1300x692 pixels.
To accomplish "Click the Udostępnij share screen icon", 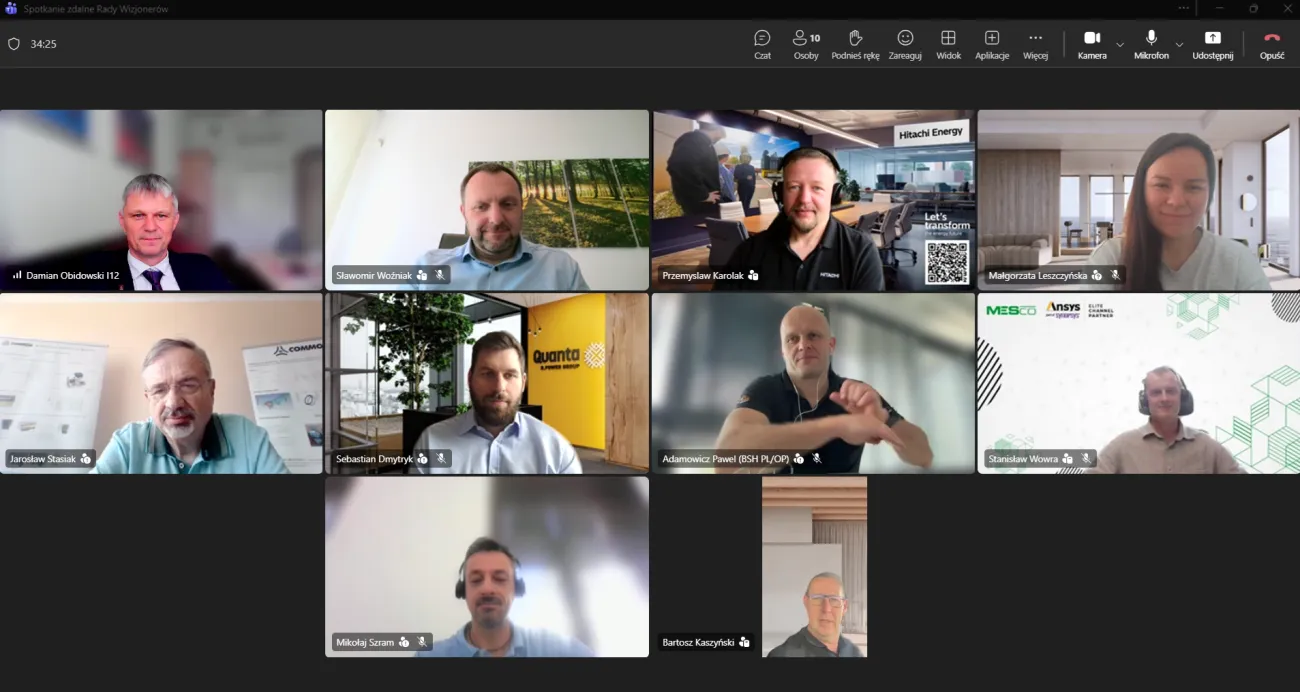I will pos(1212,44).
